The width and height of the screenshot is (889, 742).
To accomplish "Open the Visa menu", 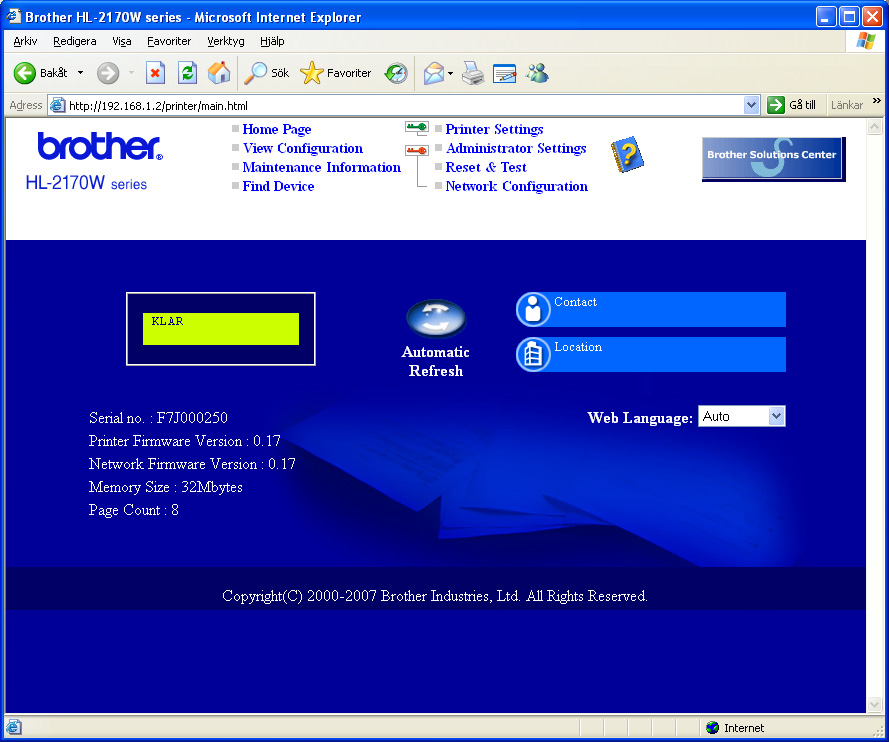I will pos(122,41).
